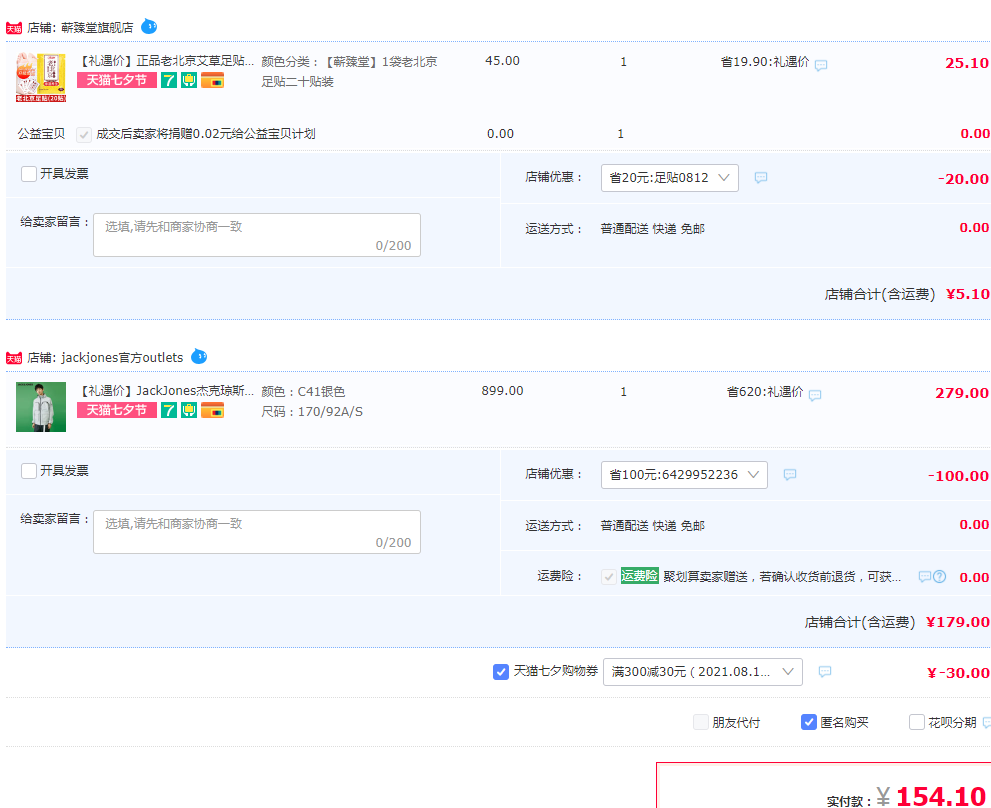Click the Tmall logo beside 蕲臻堂旗舰店
This screenshot has height=808, width=991.
[x=14, y=28]
